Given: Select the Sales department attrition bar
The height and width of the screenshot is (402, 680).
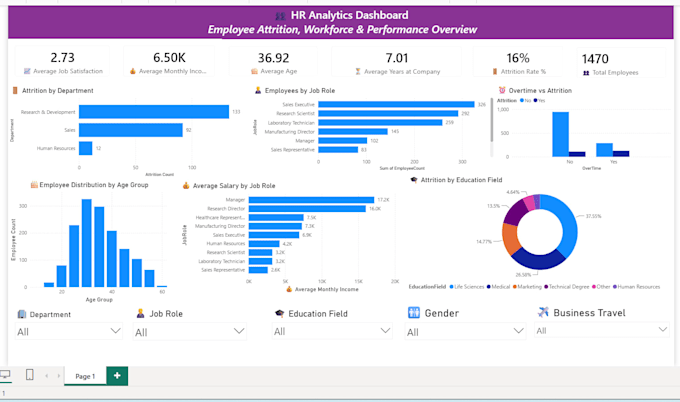Looking at the screenshot, I should tap(131, 130).
